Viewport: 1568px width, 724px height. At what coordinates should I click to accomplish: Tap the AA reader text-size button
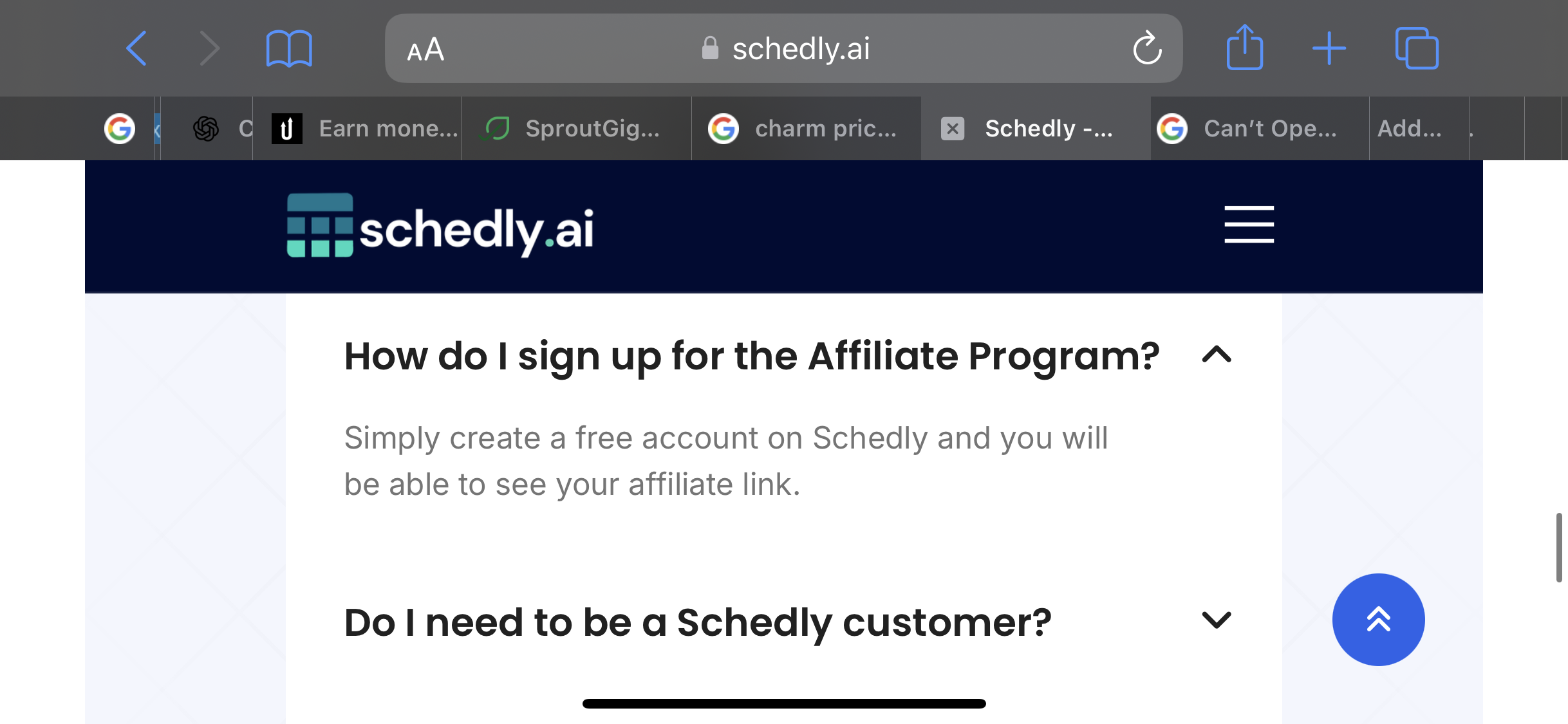point(425,50)
